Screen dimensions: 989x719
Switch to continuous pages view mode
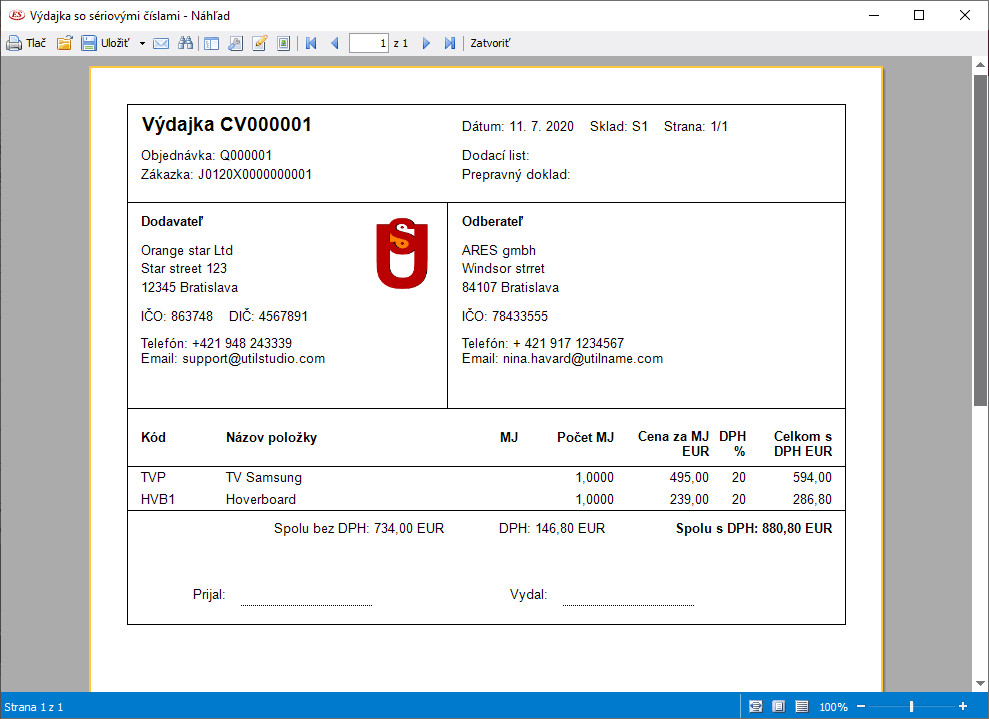point(801,707)
